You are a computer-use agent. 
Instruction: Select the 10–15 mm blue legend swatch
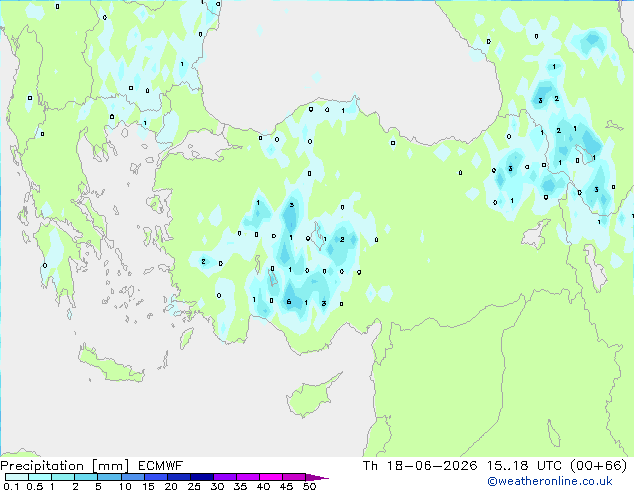click(132, 477)
